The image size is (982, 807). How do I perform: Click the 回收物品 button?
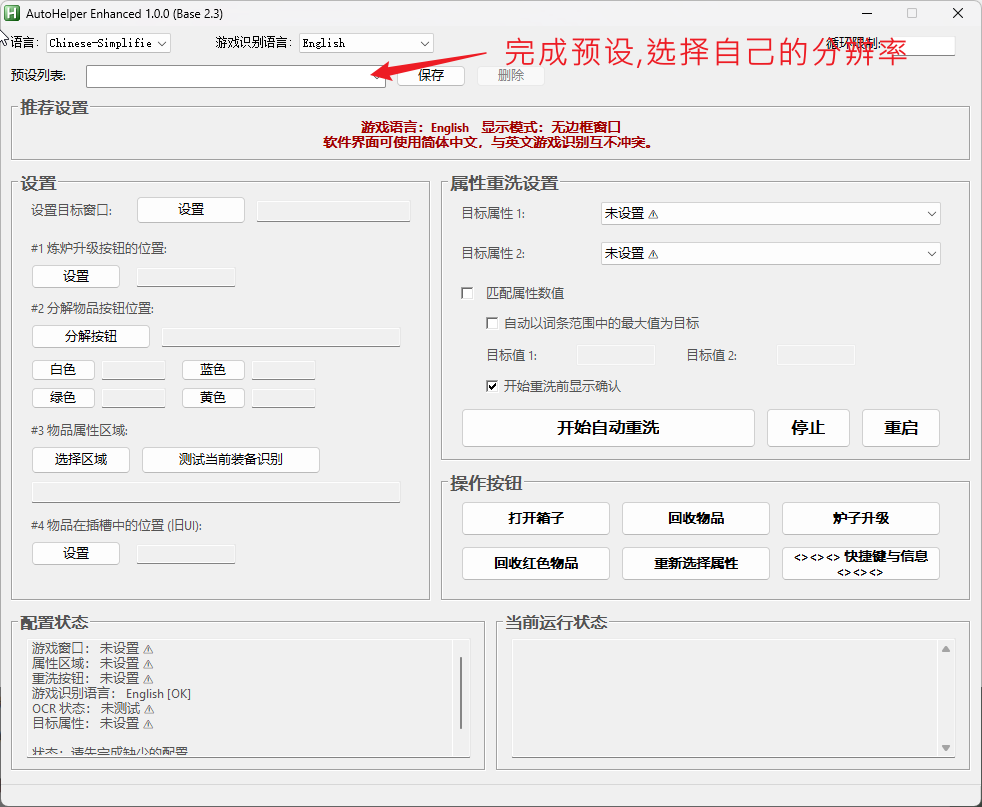pyautogui.click(x=696, y=518)
